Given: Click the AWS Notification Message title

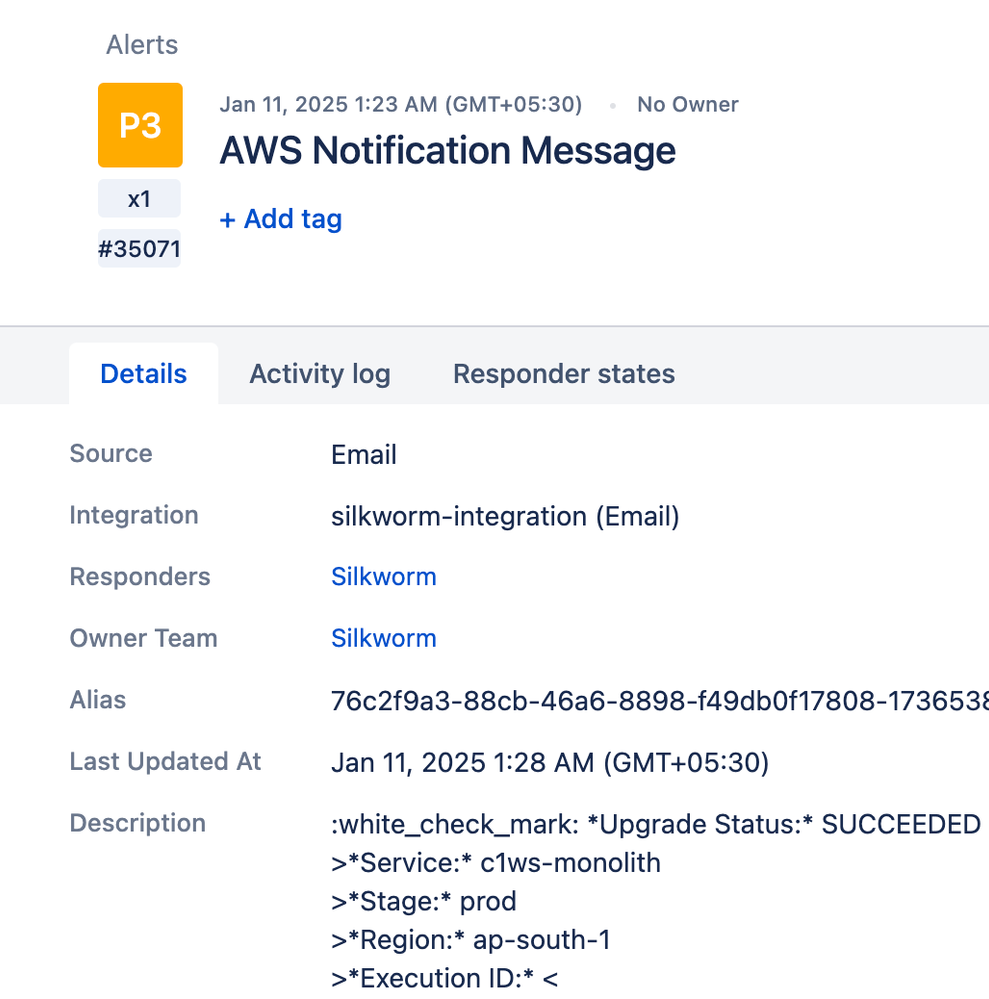Looking at the screenshot, I should tap(447, 151).
